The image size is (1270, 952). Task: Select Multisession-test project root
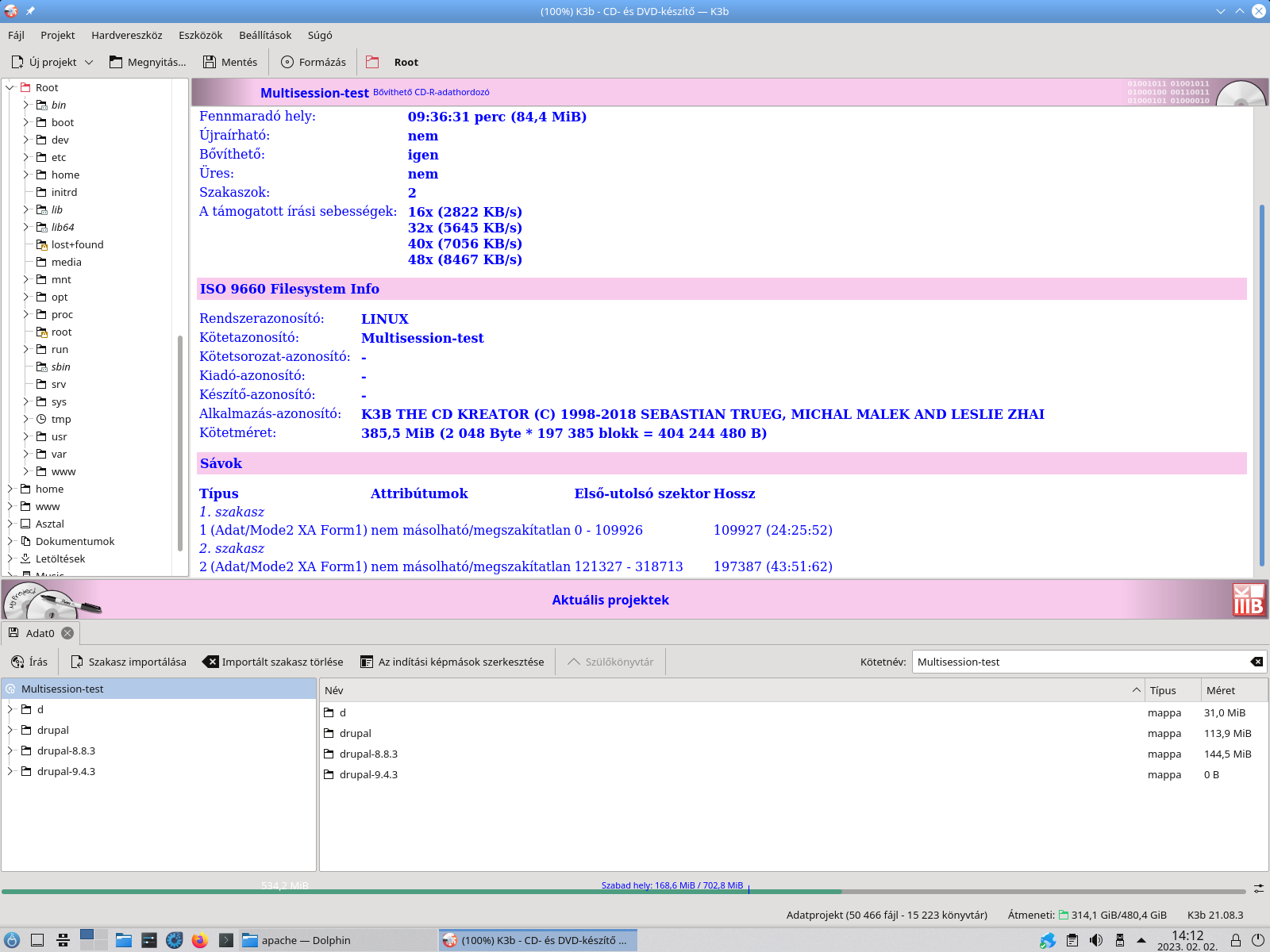click(x=159, y=689)
